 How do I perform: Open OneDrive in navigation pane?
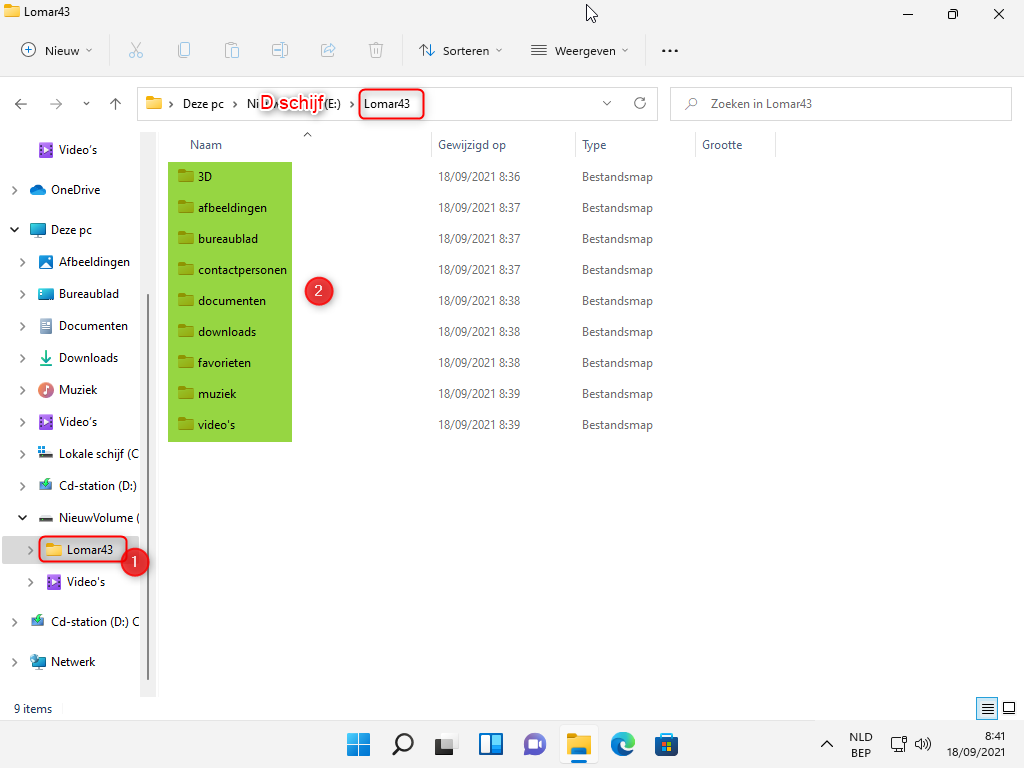pyautogui.click(x=65, y=190)
